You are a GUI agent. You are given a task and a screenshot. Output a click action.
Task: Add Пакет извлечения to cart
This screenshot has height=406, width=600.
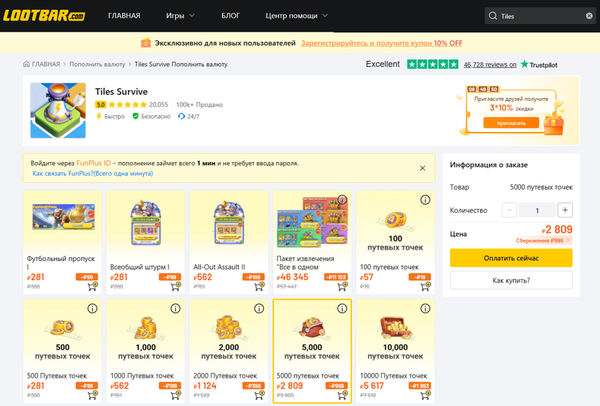(342, 286)
